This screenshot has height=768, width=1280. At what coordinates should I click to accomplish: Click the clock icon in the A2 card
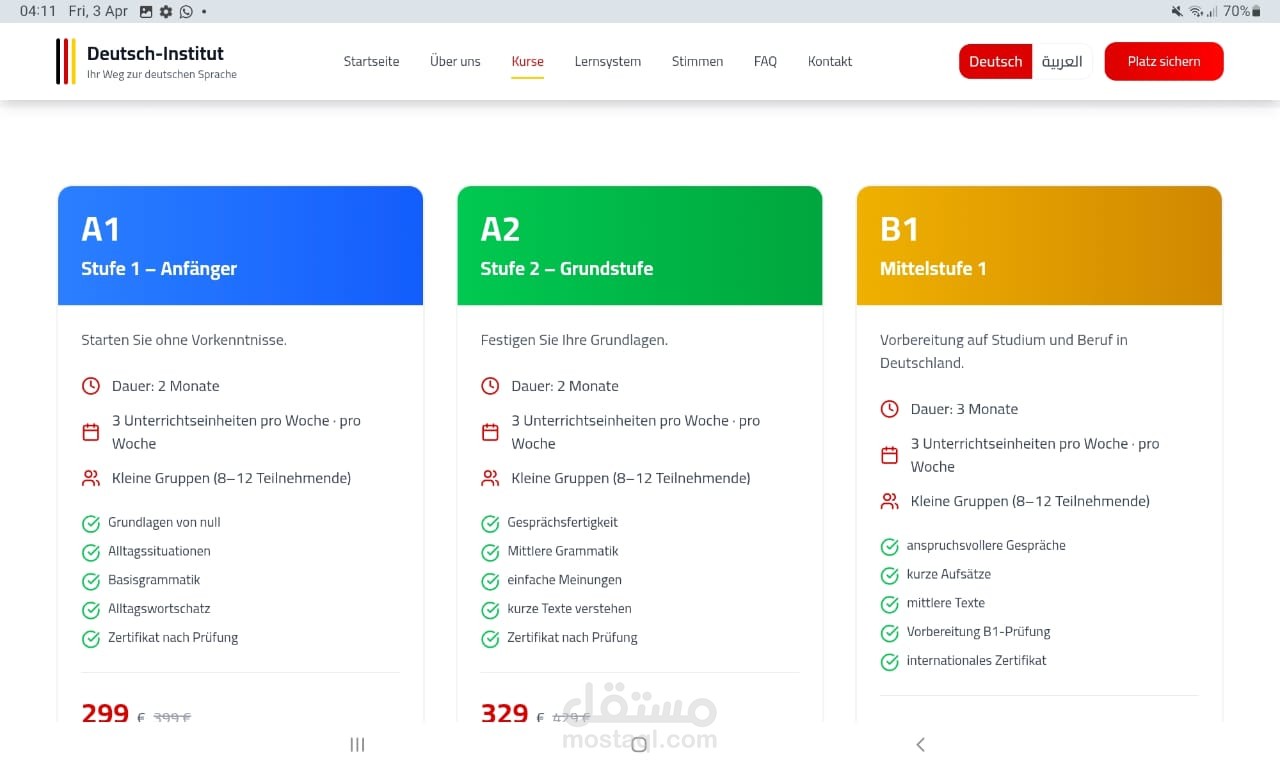(x=490, y=386)
